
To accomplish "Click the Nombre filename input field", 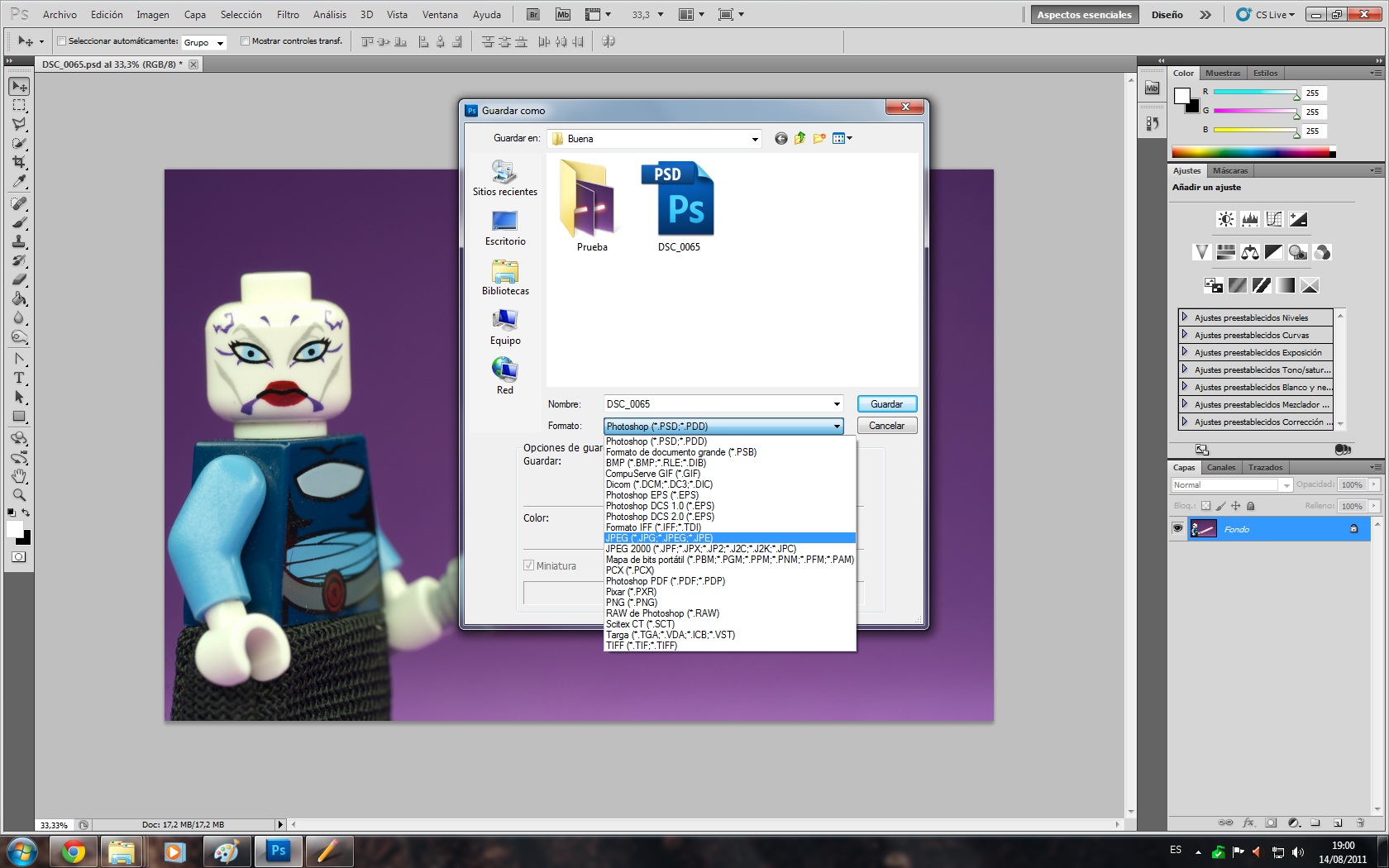I will (718, 404).
